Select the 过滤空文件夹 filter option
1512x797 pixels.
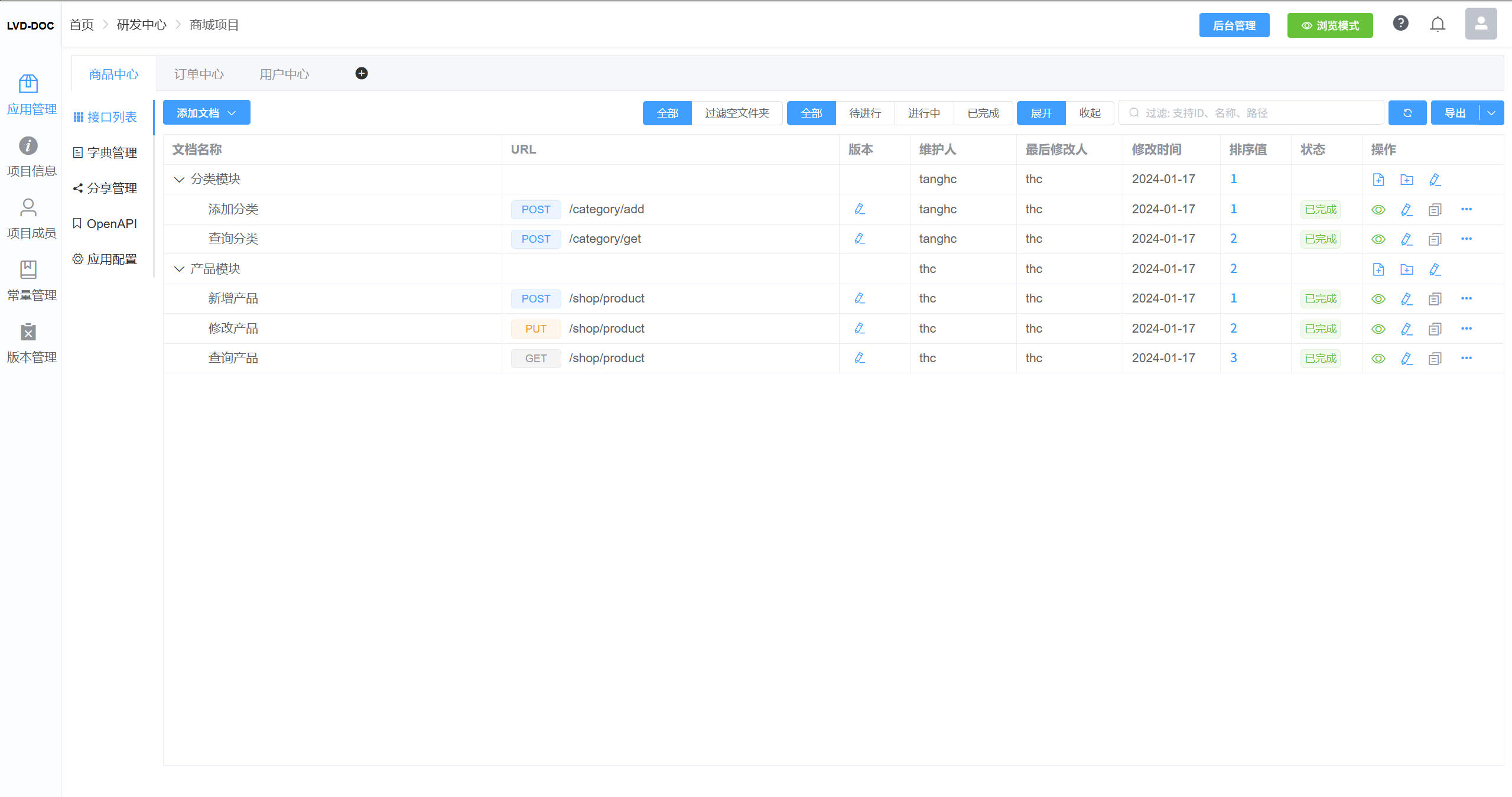(737, 113)
